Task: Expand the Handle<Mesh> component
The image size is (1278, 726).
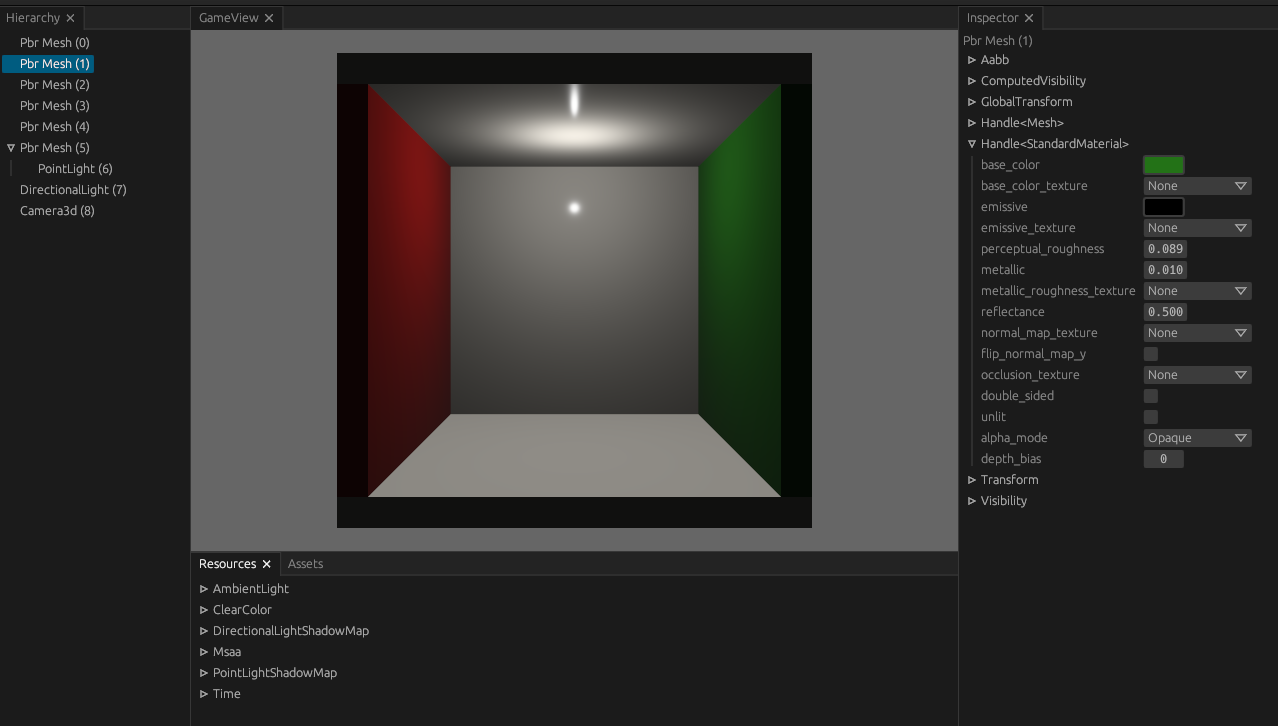Action: click(x=971, y=123)
